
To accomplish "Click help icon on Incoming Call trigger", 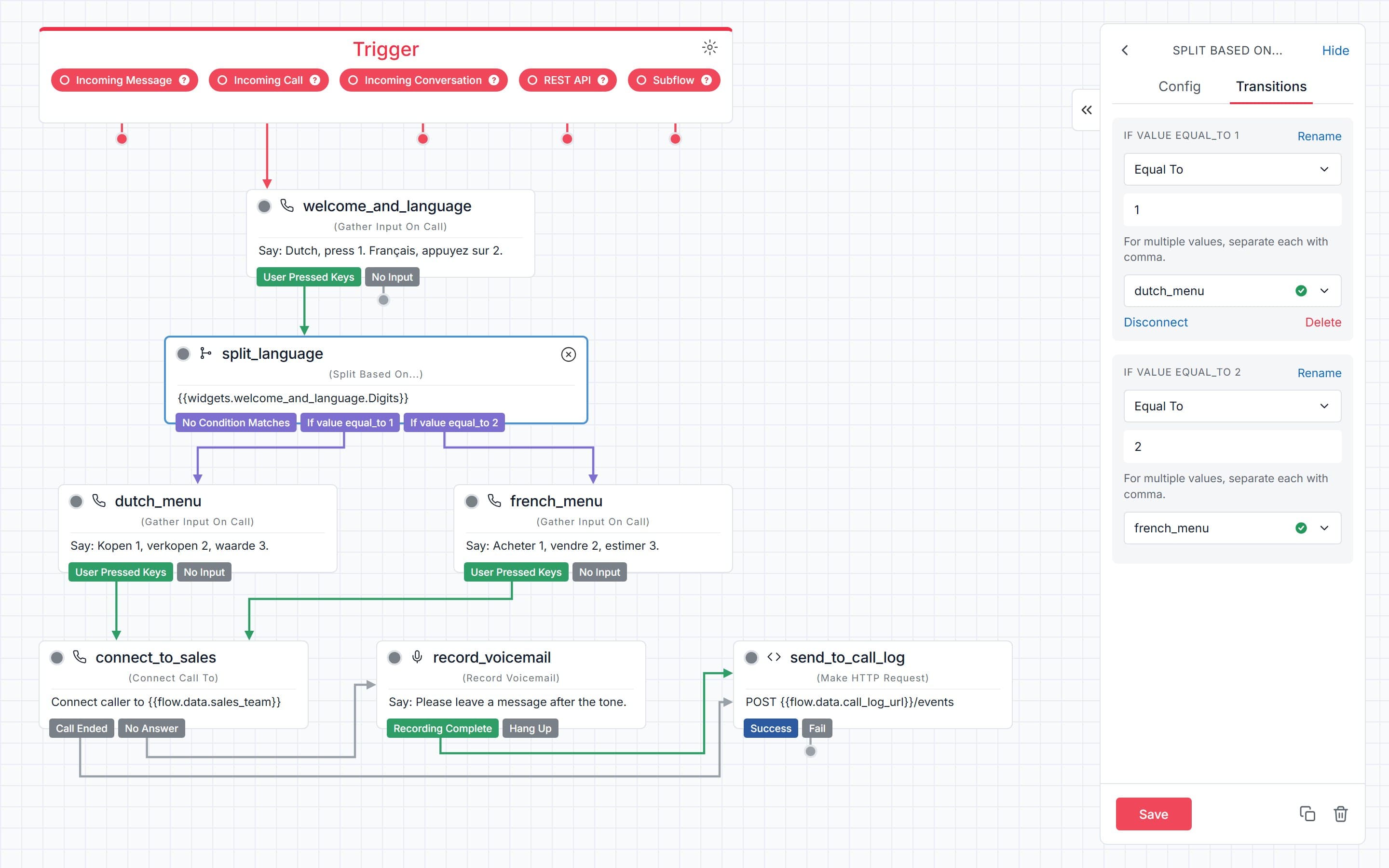I will click(314, 81).
